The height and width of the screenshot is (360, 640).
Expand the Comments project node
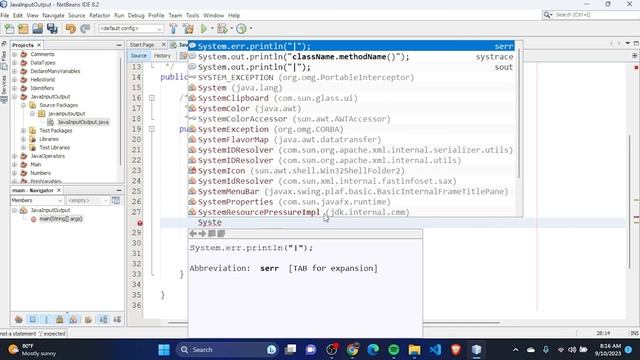pos(15,54)
